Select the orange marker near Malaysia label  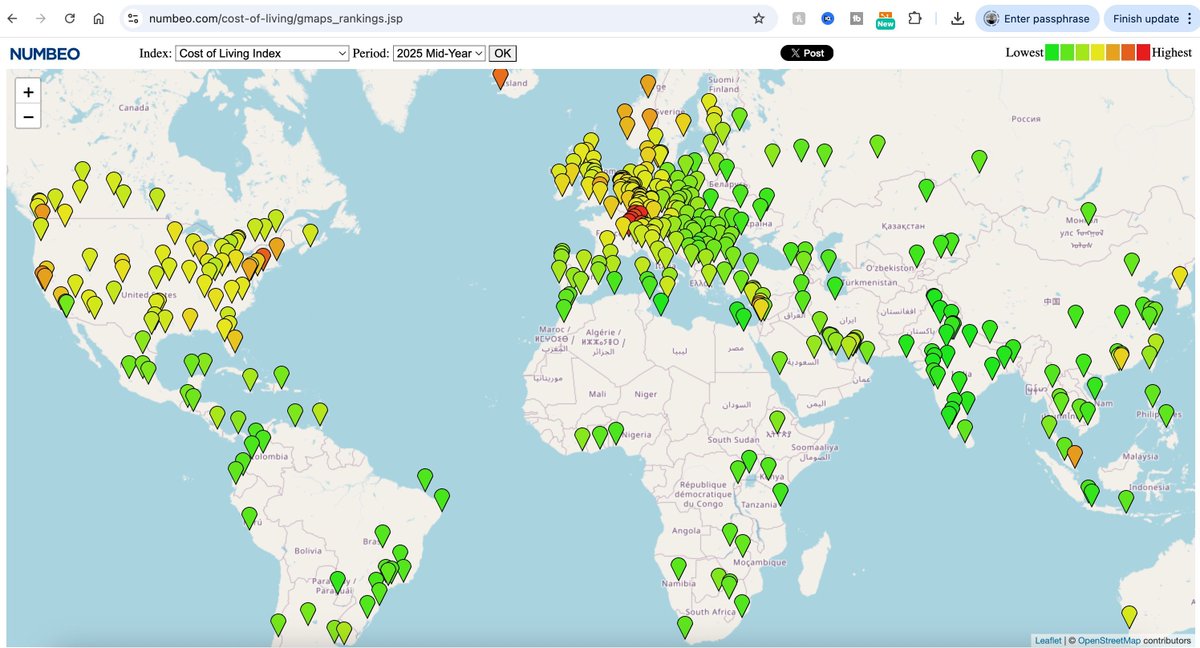pos(1074,456)
